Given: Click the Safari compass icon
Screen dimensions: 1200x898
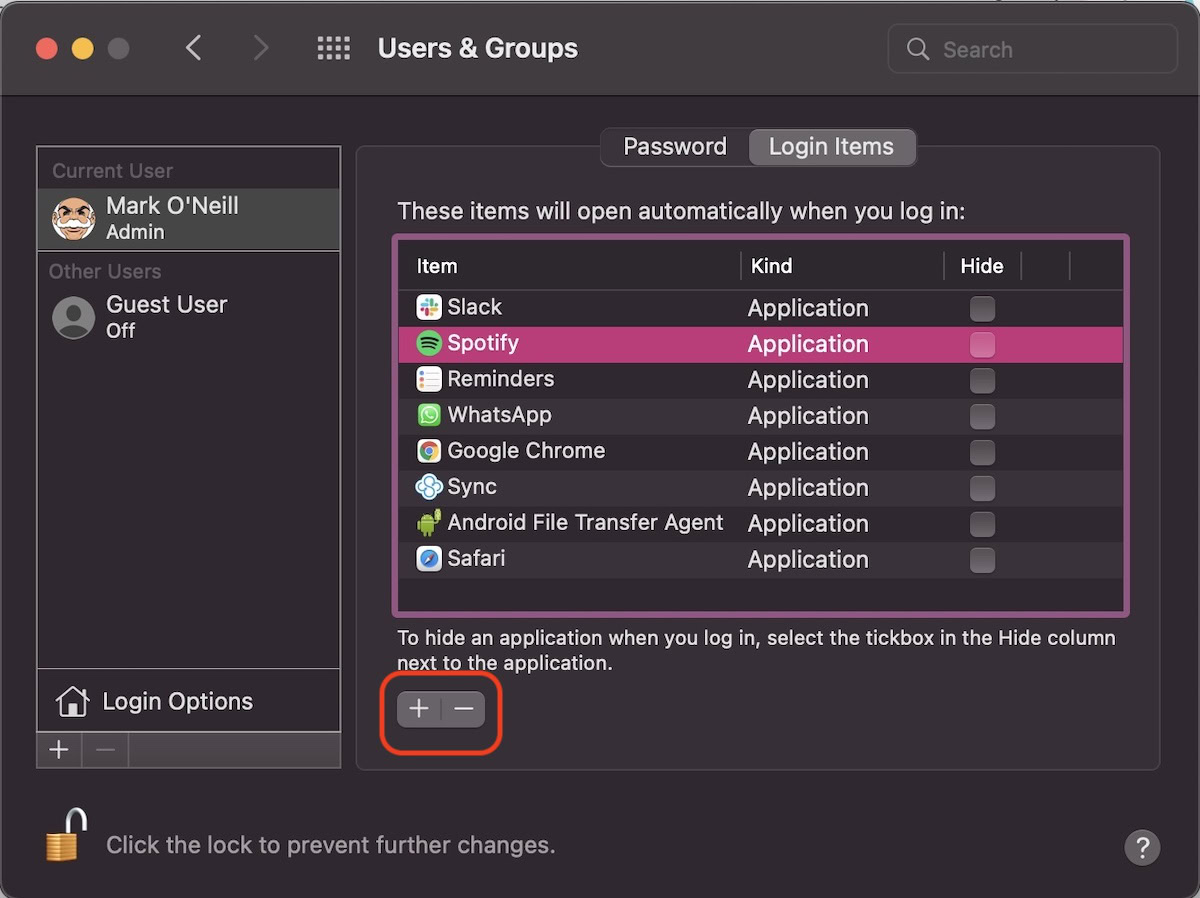Looking at the screenshot, I should pos(429,559).
